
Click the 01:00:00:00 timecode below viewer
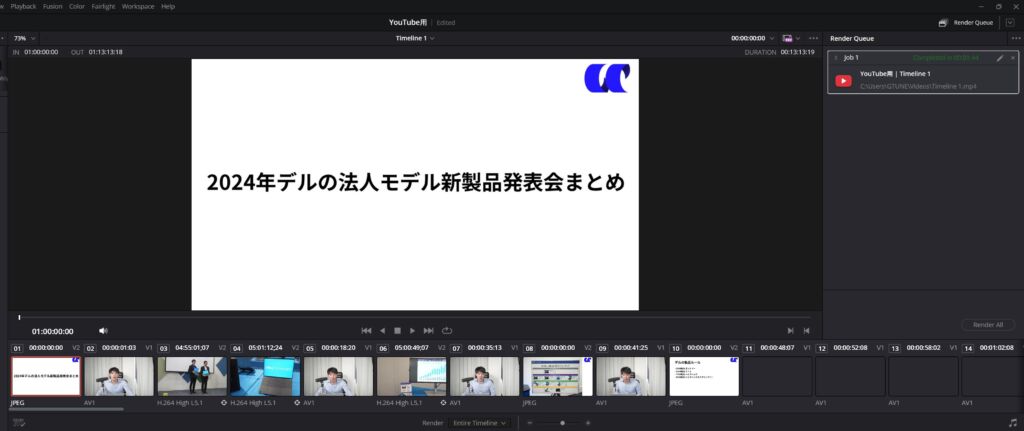coord(53,332)
